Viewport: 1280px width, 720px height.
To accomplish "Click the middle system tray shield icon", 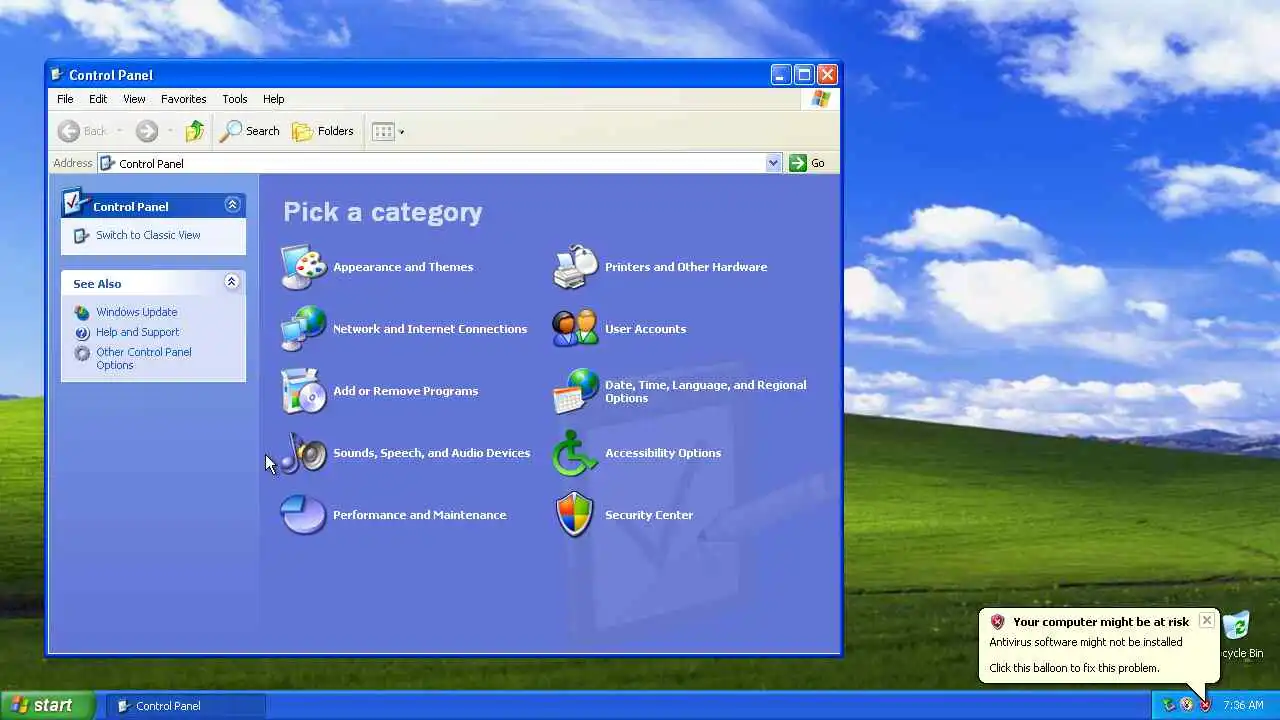I will [1187, 705].
